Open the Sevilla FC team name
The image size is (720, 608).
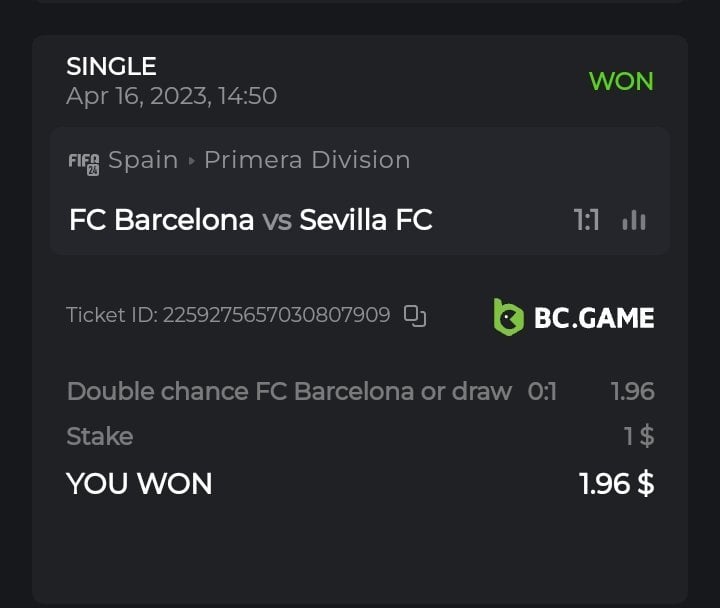tap(365, 220)
